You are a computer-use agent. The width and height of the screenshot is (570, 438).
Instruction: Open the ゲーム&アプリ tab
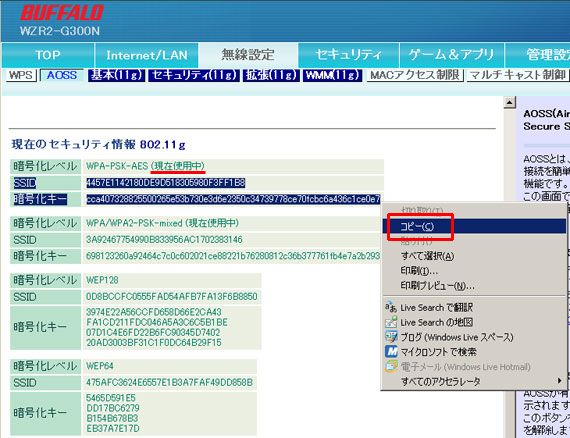tap(451, 55)
